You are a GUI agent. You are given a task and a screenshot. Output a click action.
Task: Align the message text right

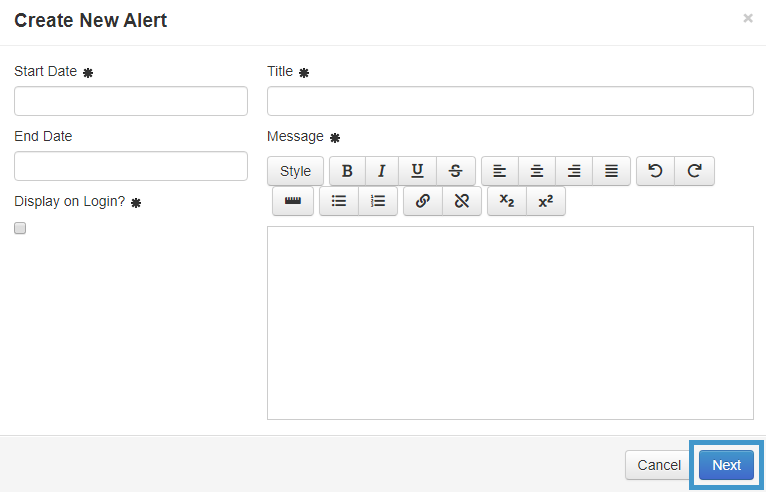(574, 171)
